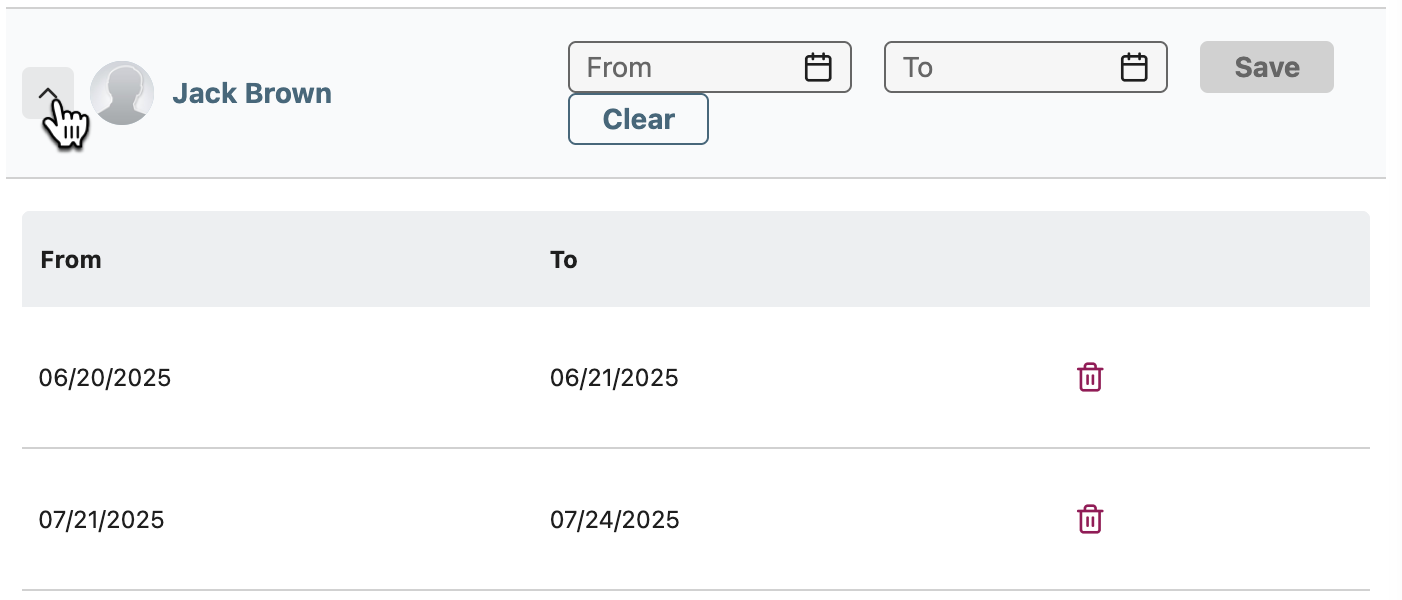Delete the 06/20/2025 entry with the trash icon
This screenshot has height=600, width=1402.
(1090, 378)
